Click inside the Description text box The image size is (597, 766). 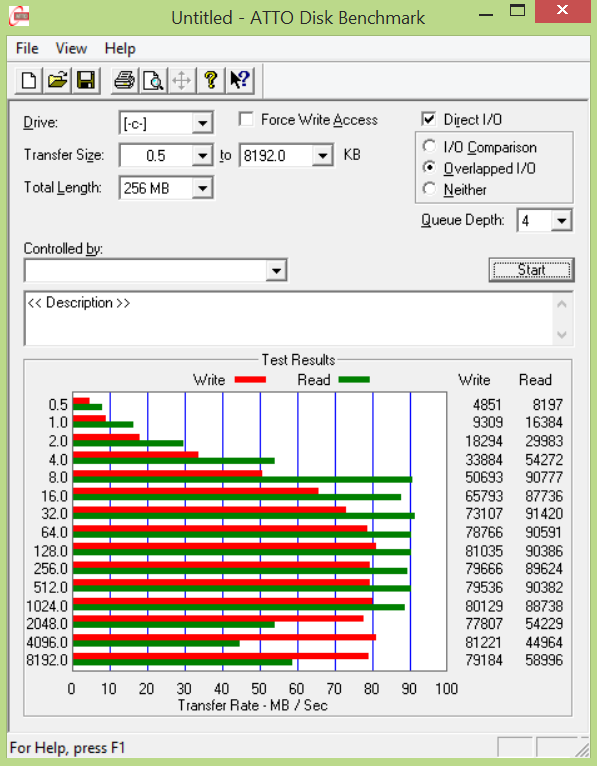288,319
